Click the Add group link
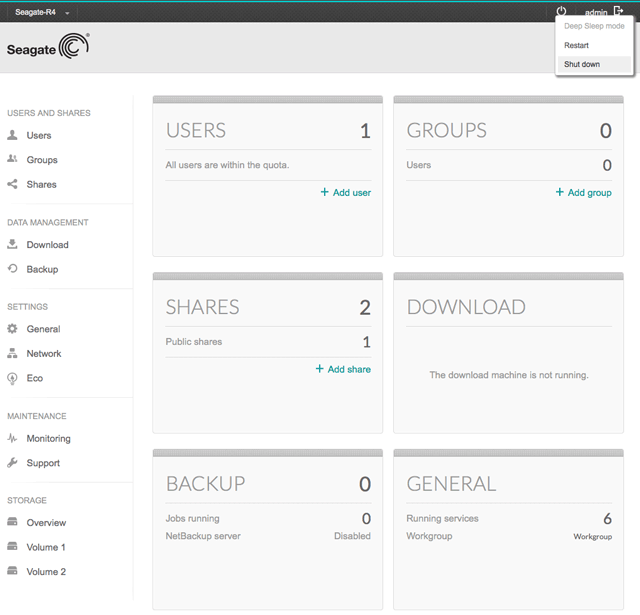This screenshot has width=640, height=615. point(584,192)
